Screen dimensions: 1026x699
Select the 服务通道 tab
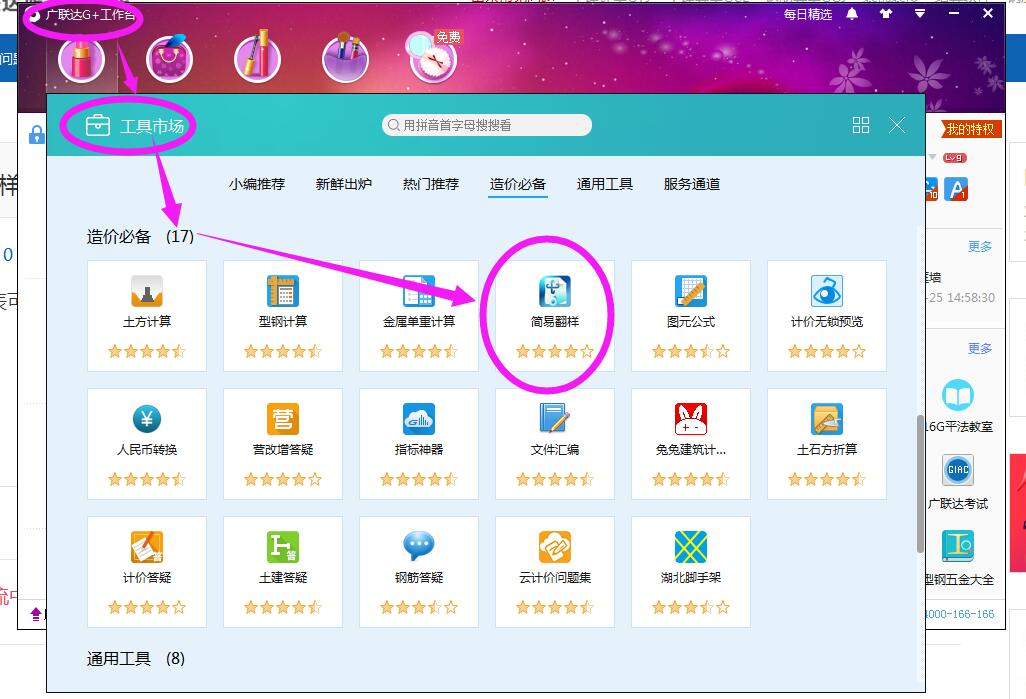[692, 184]
